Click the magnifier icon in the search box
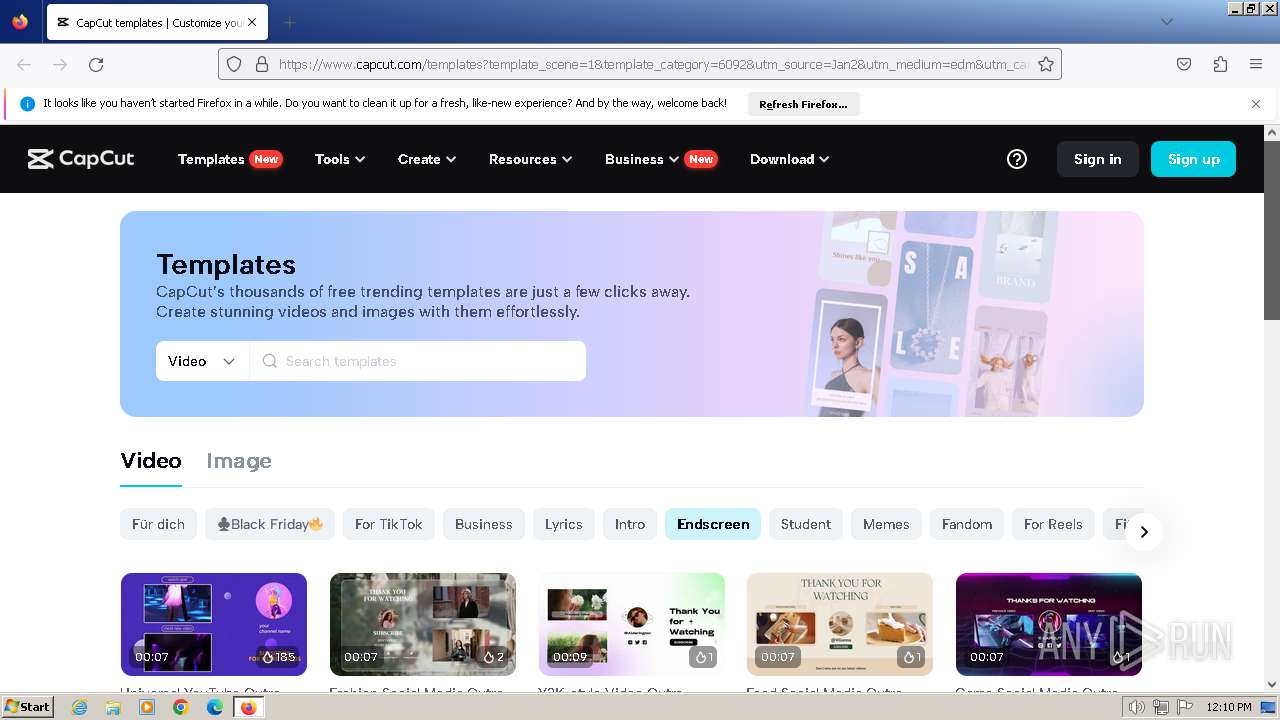The image size is (1280, 720). click(x=269, y=361)
